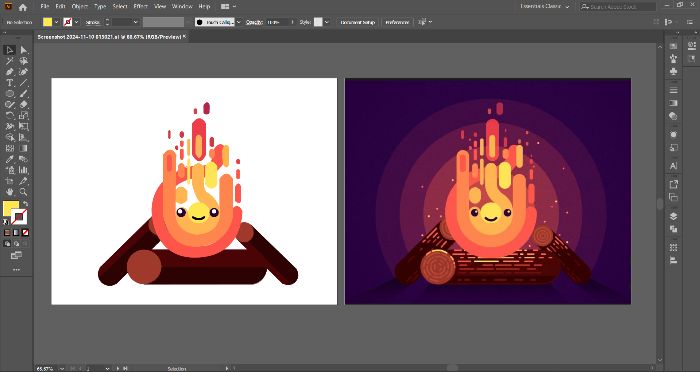The image size is (700, 372).
Task: Select the Scale tool
Action: (24, 116)
